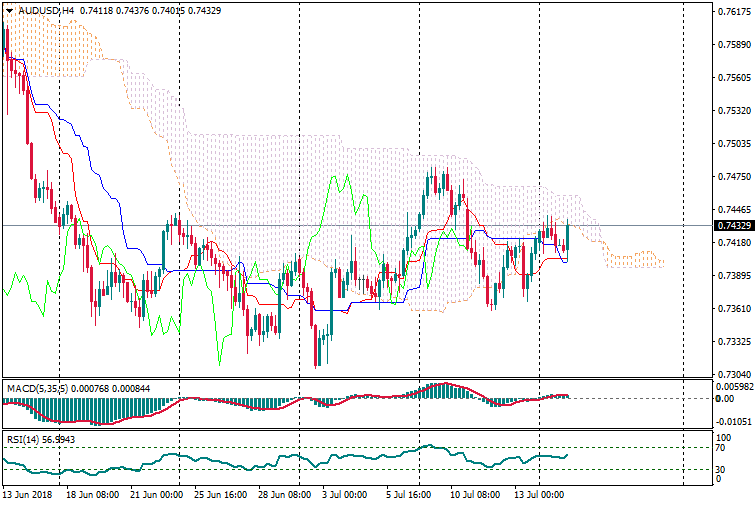Click the 10 Jul 08:00 time label
Image resolution: width=755 pixels, height=506 pixels.
coord(474,495)
